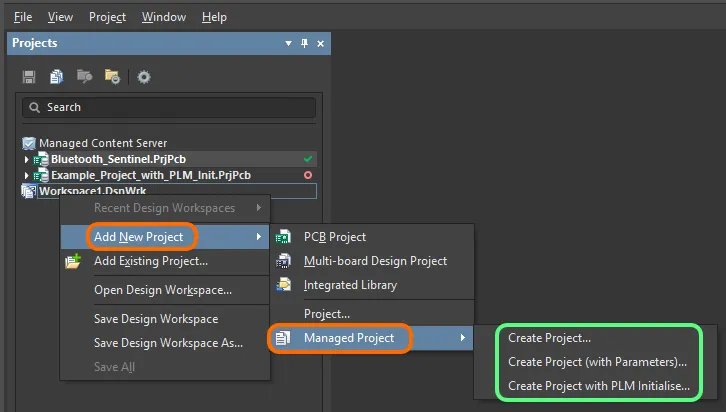
Task: Open the Managed Project submenu arrow
Action: [x=463, y=338]
